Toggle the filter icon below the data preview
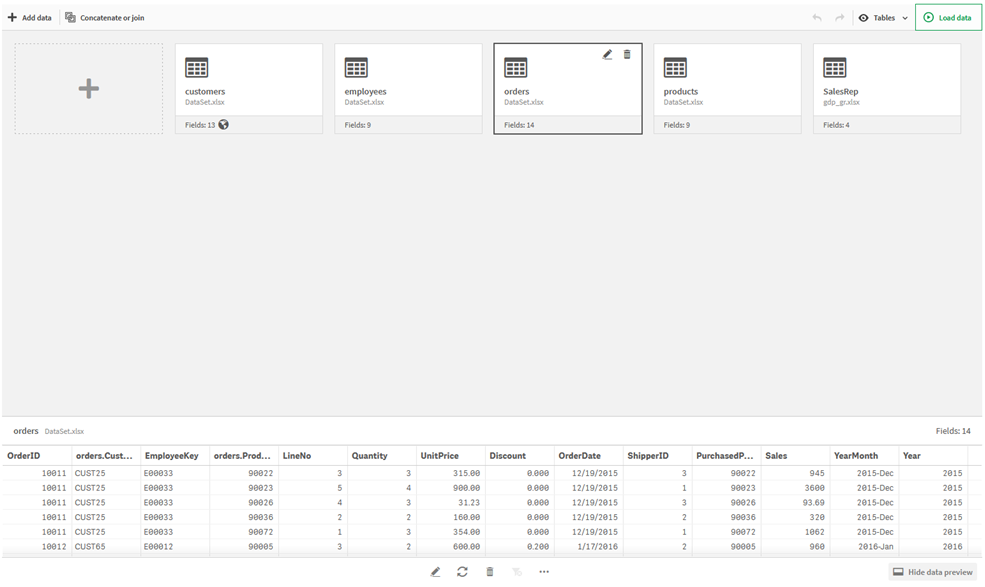This screenshot has width=985, height=587. coord(517,571)
